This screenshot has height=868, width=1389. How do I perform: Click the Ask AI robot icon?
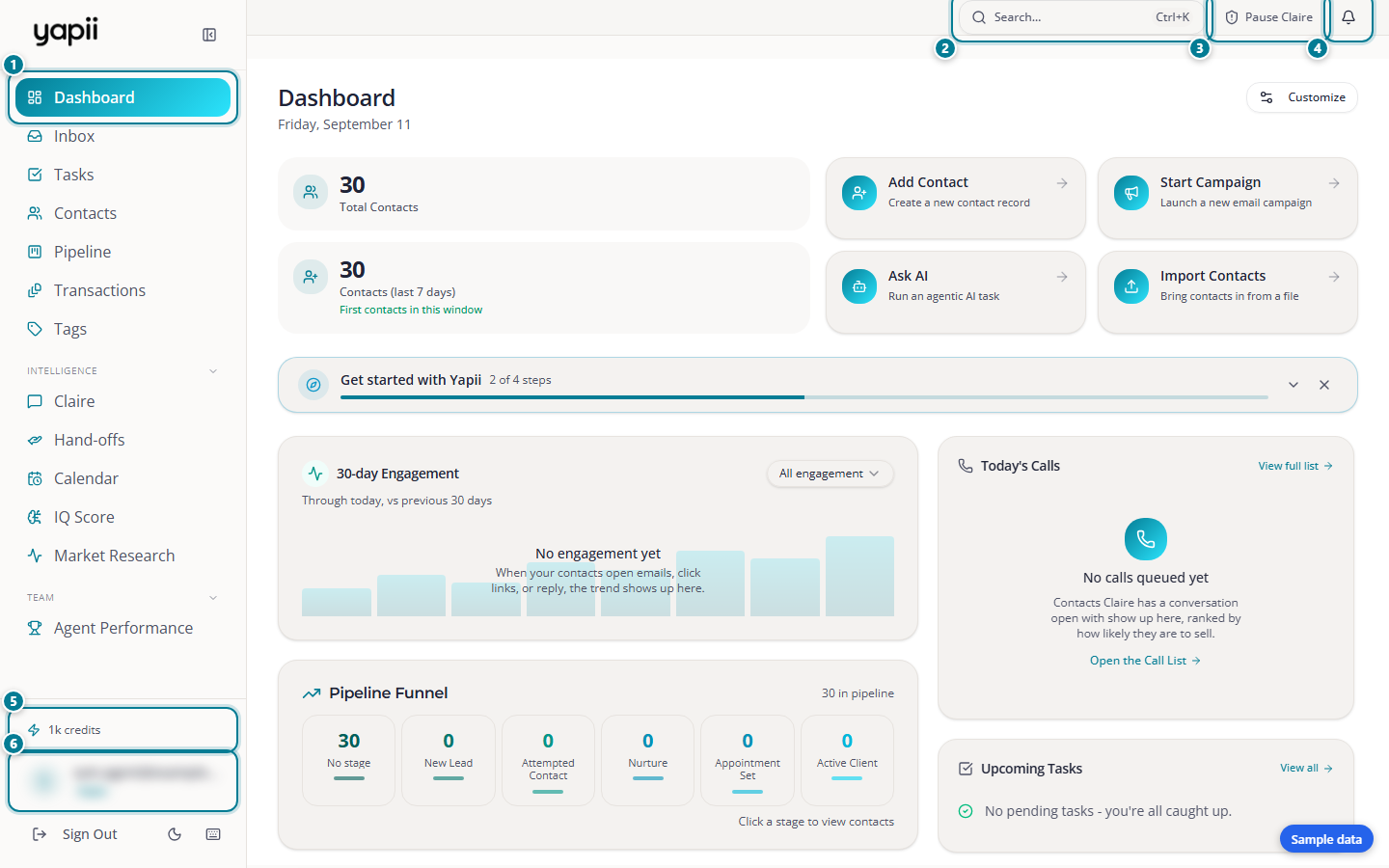point(859,286)
